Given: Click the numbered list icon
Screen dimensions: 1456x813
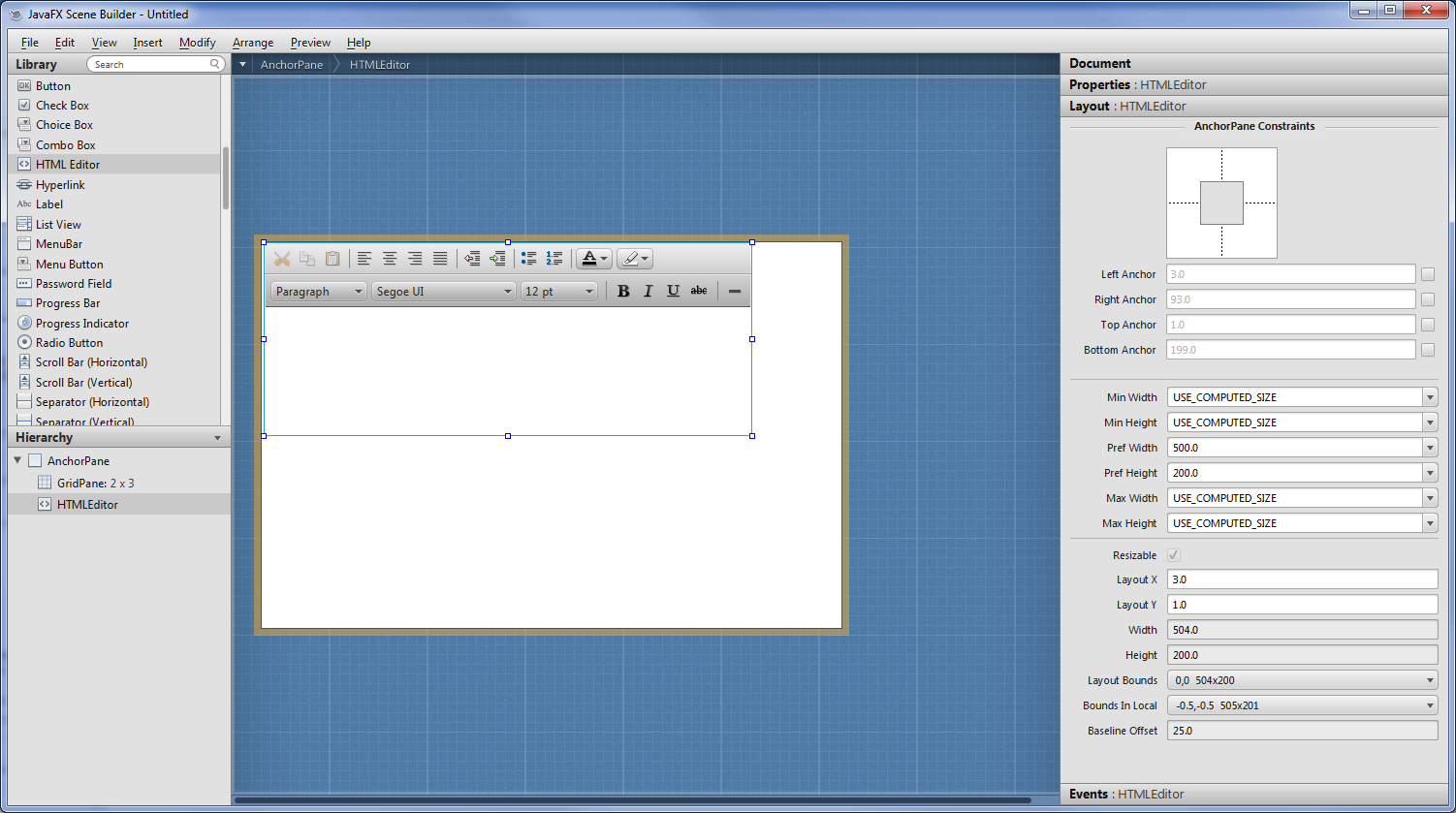Looking at the screenshot, I should (x=554, y=259).
